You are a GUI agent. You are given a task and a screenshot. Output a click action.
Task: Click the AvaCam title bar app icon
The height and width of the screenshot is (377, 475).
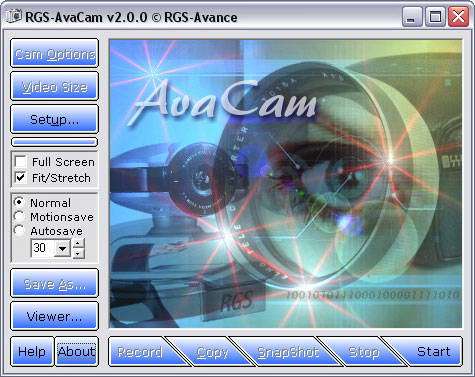click(x=14, y=16)
